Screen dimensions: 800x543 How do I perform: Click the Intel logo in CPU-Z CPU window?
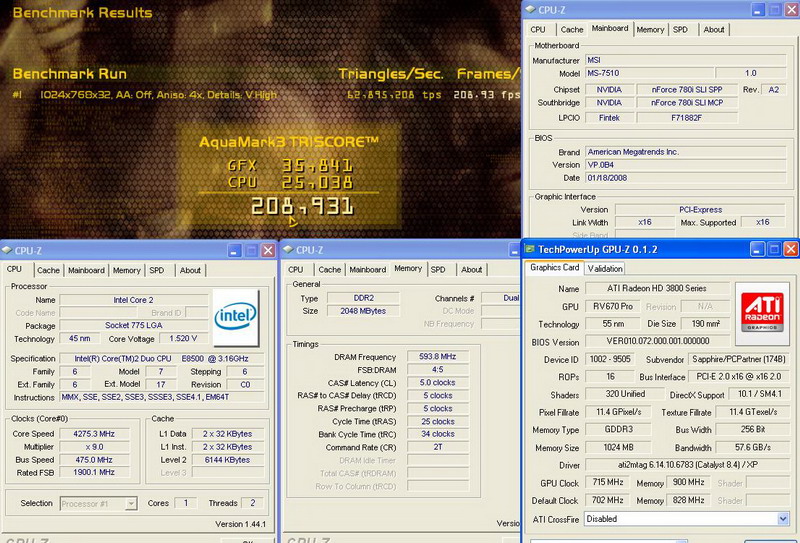click(236, 317)
